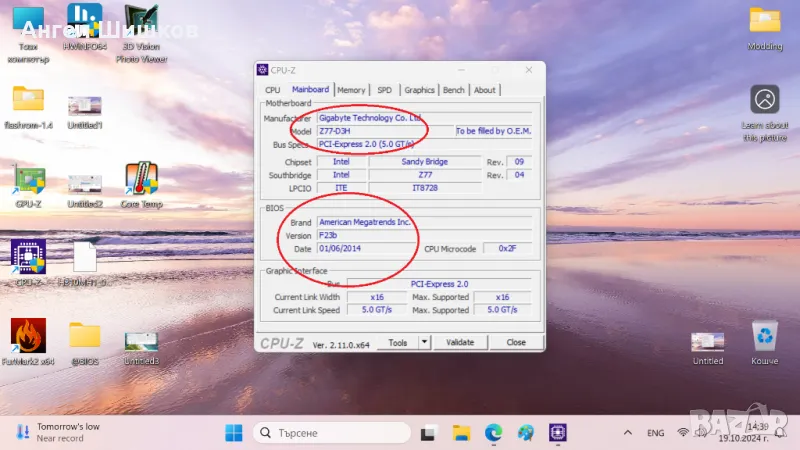
Task: Switch to the Memory tab
Action: coord(351,90)
